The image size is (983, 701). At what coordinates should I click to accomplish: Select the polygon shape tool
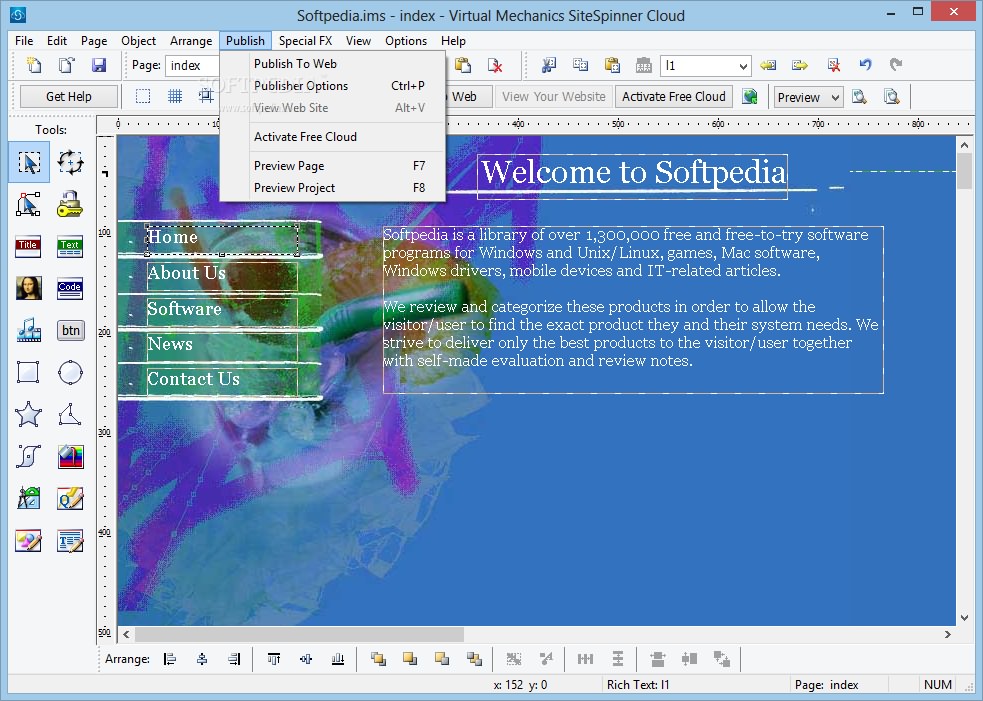[70, 414]
